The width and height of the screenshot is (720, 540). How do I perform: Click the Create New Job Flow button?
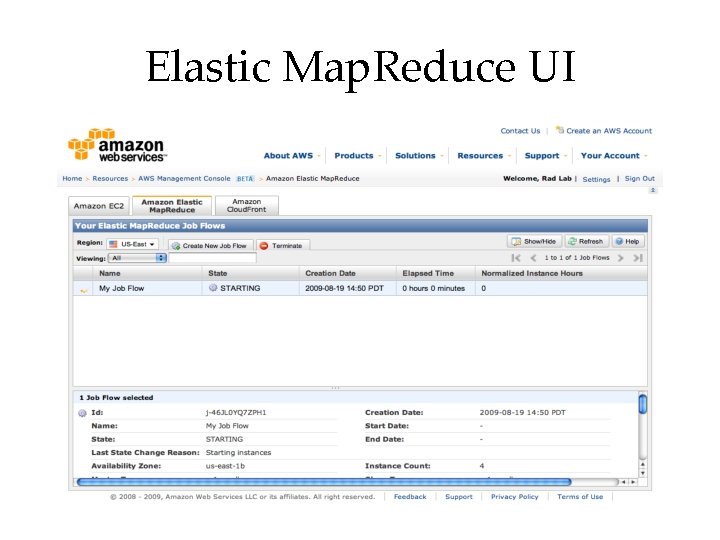[x=210, y=246]
